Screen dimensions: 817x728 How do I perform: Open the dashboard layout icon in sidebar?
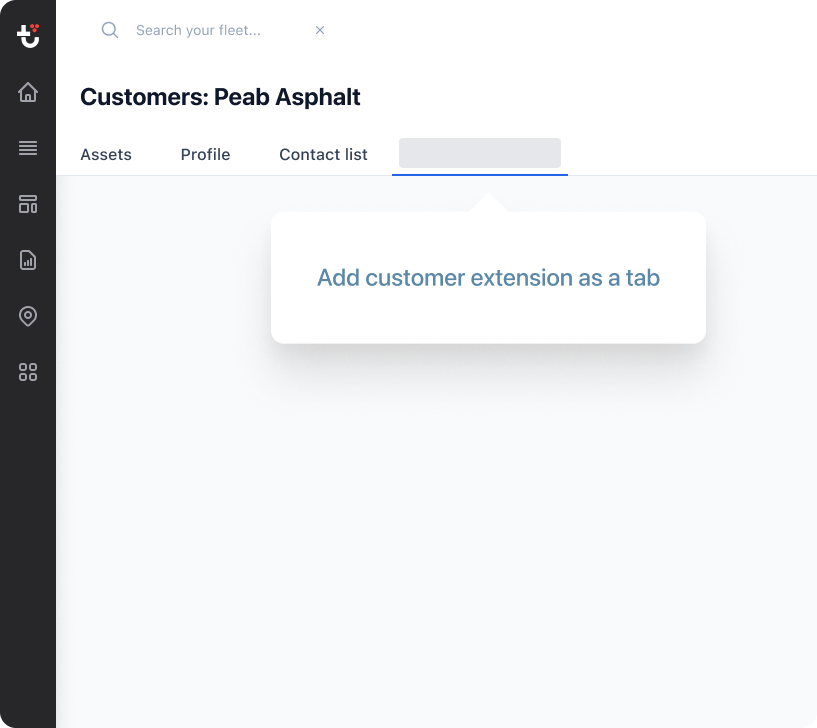pyautogui.click(x=28, y=205)
